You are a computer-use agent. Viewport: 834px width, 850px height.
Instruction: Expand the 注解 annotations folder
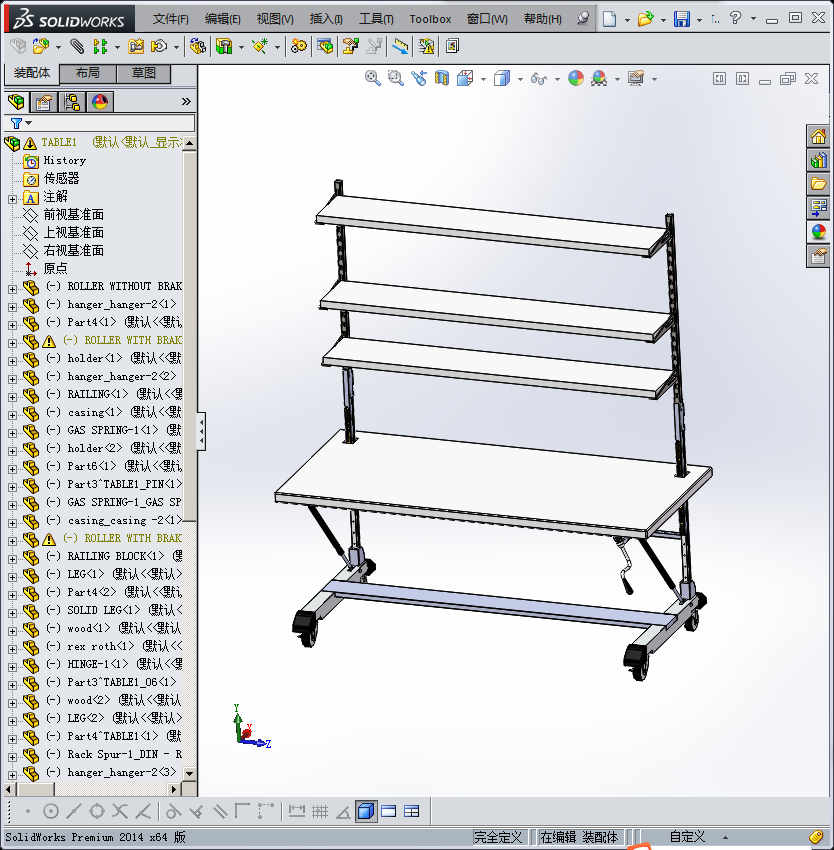click(x=12, y=199)
